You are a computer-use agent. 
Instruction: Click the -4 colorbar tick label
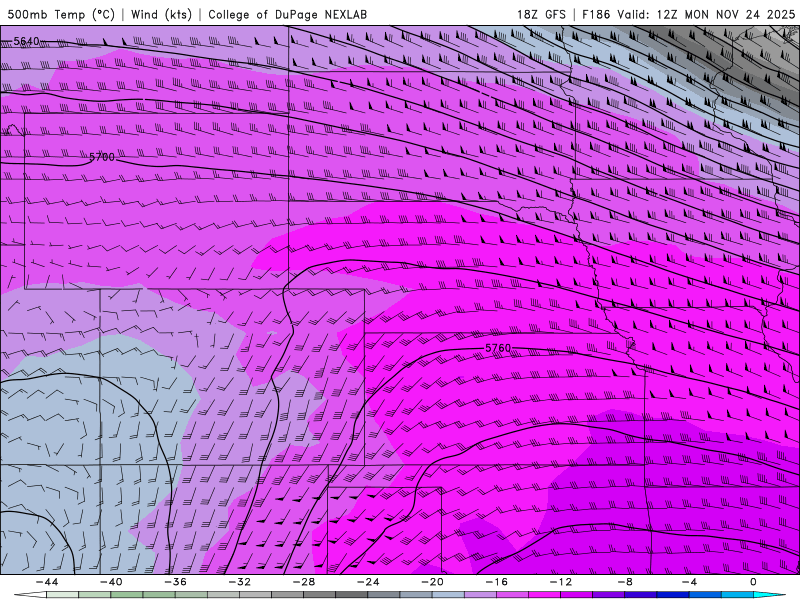(690, 582)
